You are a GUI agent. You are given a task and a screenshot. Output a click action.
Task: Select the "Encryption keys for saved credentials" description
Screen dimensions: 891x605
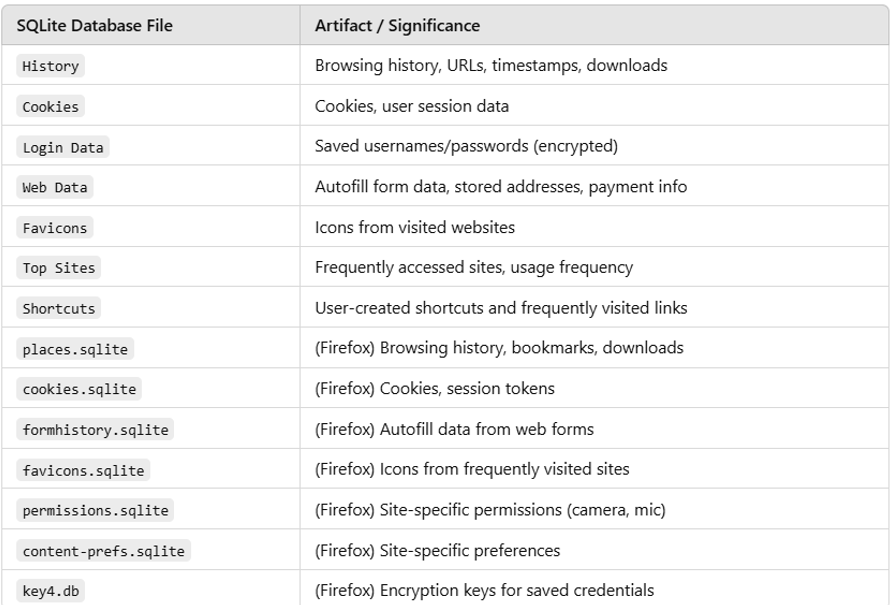516,591
